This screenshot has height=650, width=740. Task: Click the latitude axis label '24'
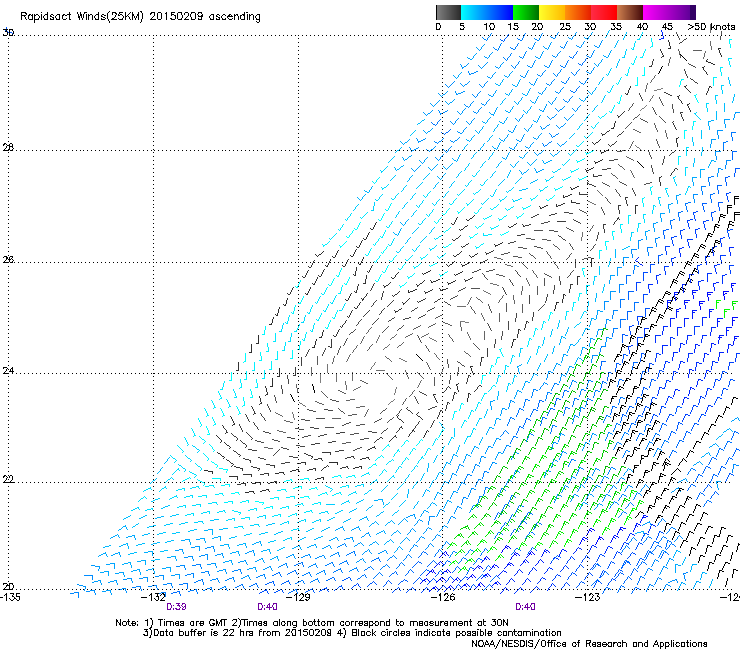click(x=8, y=371)
